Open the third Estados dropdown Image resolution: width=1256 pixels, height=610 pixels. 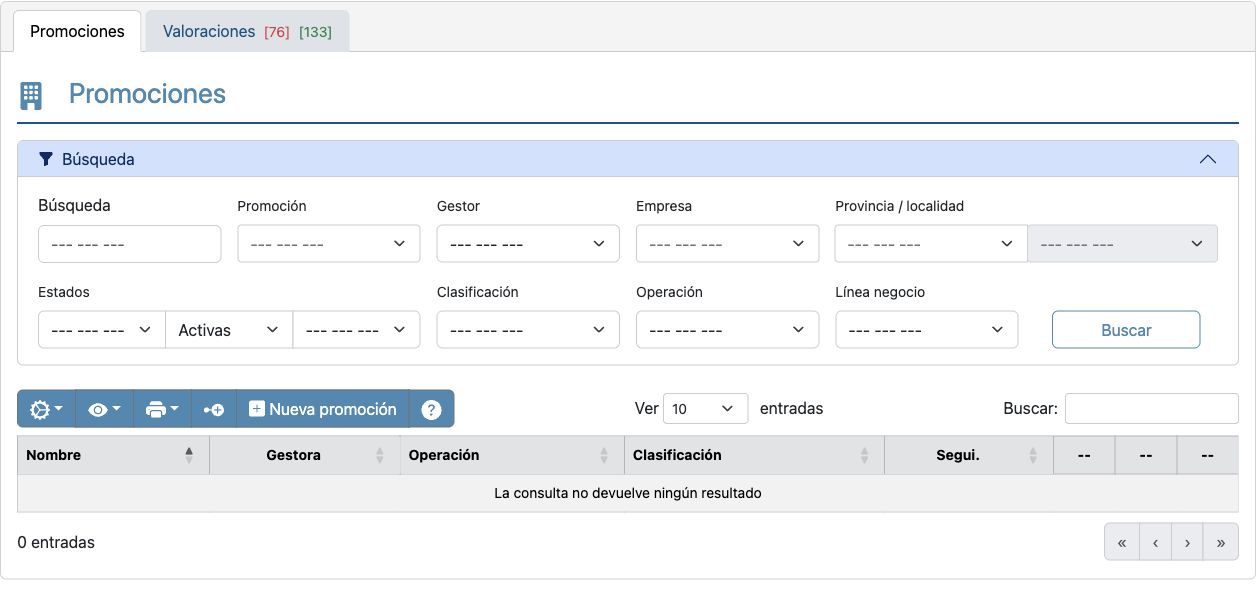[x=356, y=330]
